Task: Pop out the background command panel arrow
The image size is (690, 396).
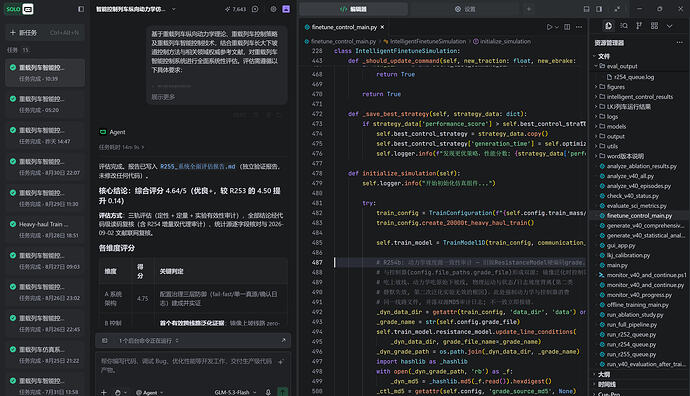Action: 283,340
